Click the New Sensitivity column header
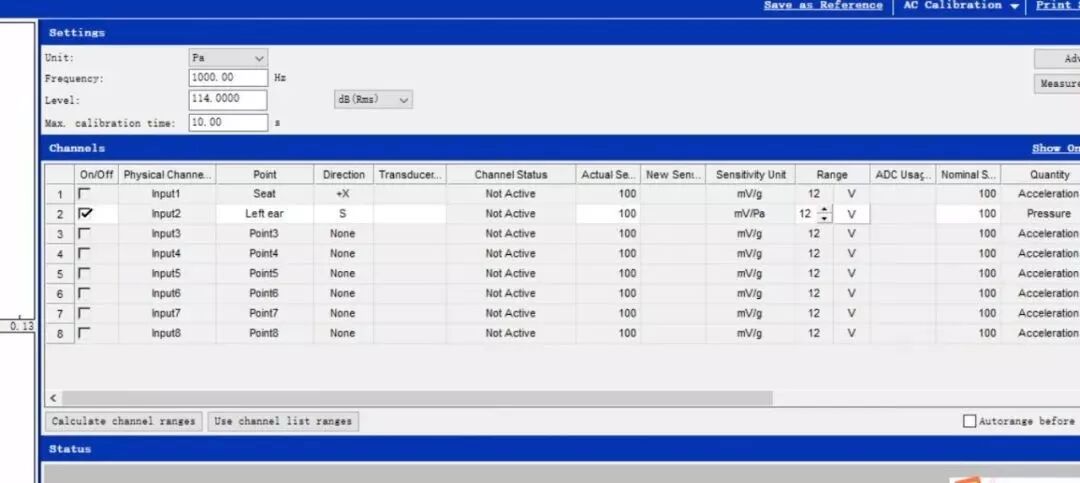1080x483 pixels. point(673,174)
